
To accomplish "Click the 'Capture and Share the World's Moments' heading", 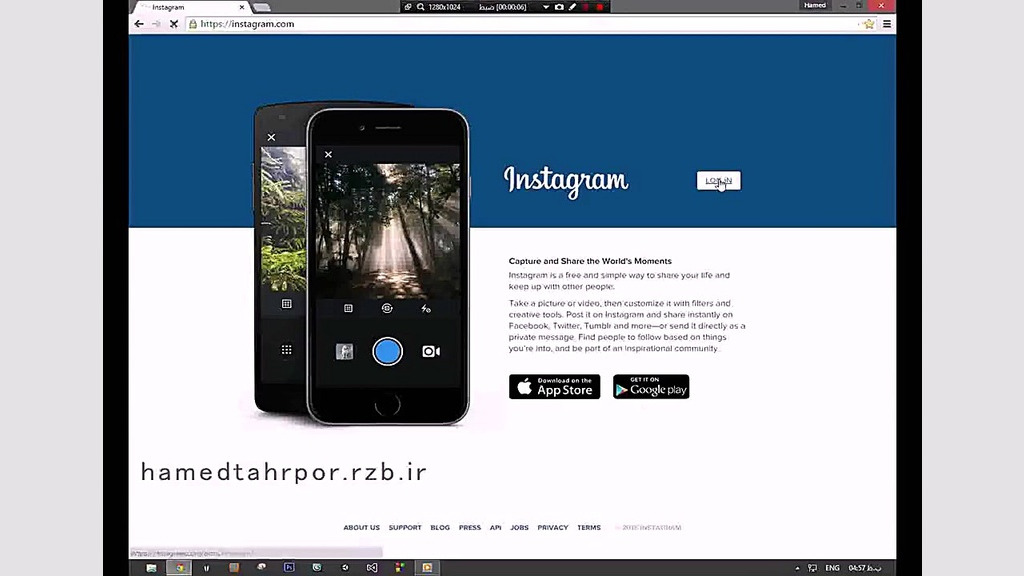I will 590,261.
